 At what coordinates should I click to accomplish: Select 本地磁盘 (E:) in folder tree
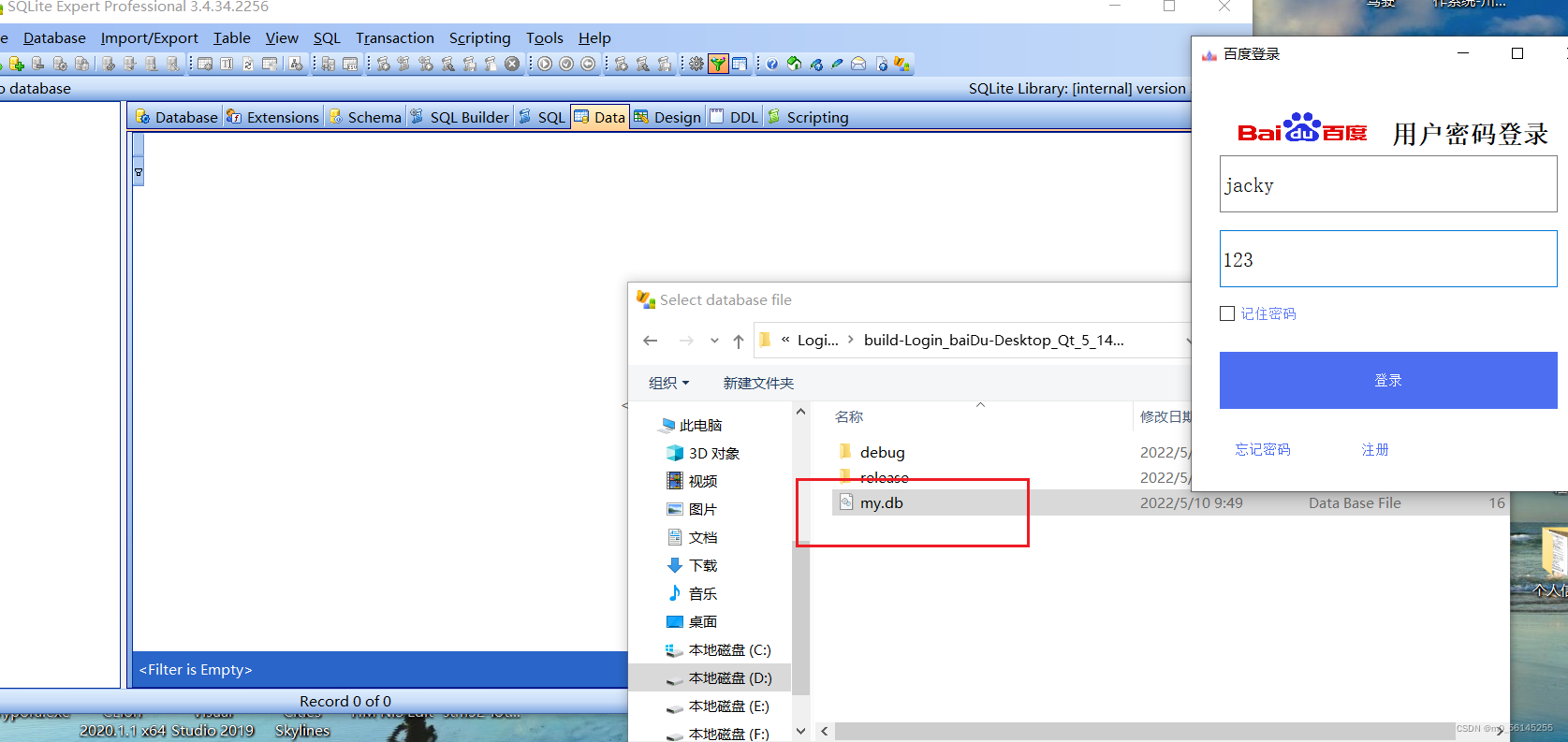[718, 706]
